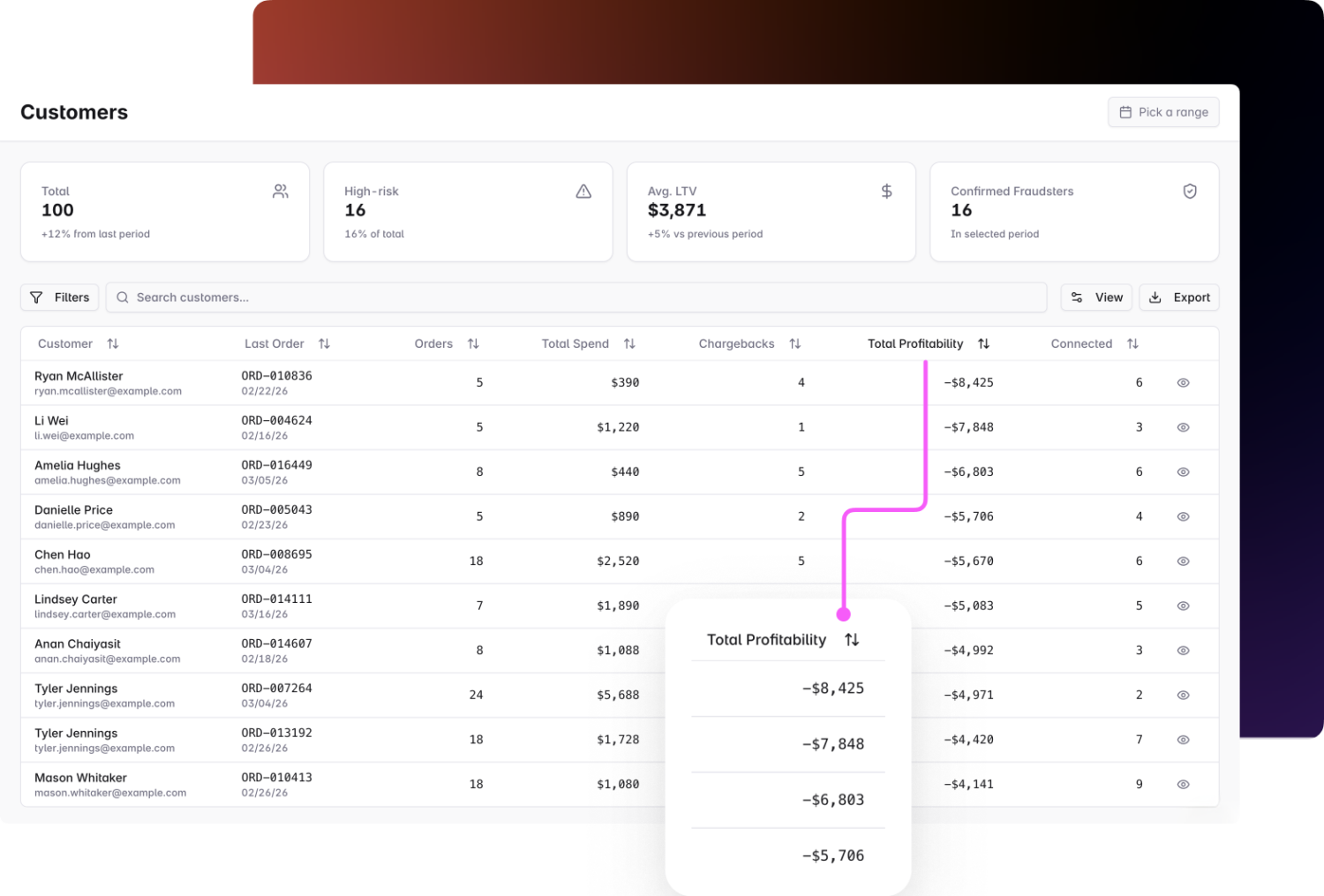The image size is (1324, 896).
Task: Select the Connected column header
Action: point(1081,343)
